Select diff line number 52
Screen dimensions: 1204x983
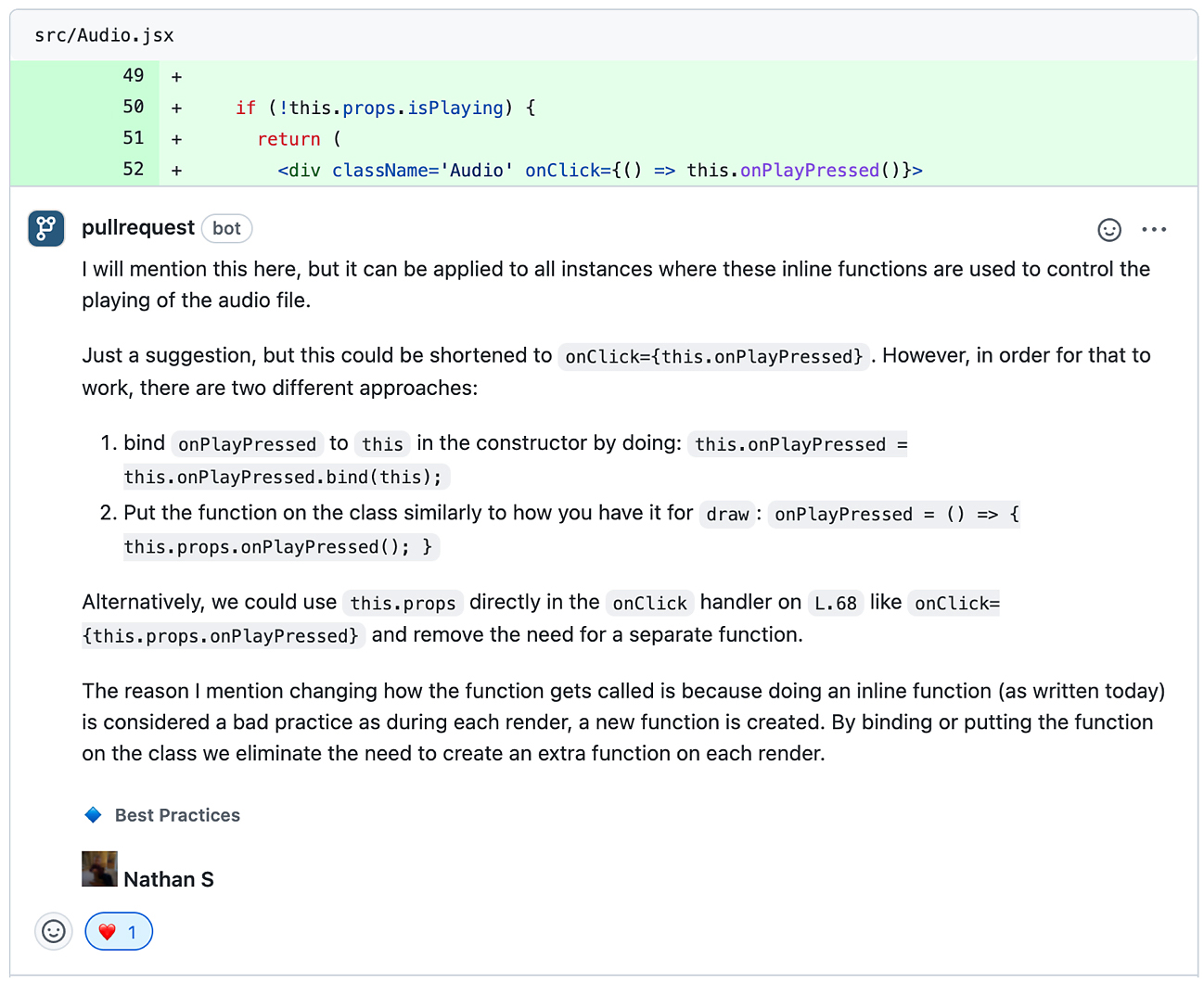[134, 170]
